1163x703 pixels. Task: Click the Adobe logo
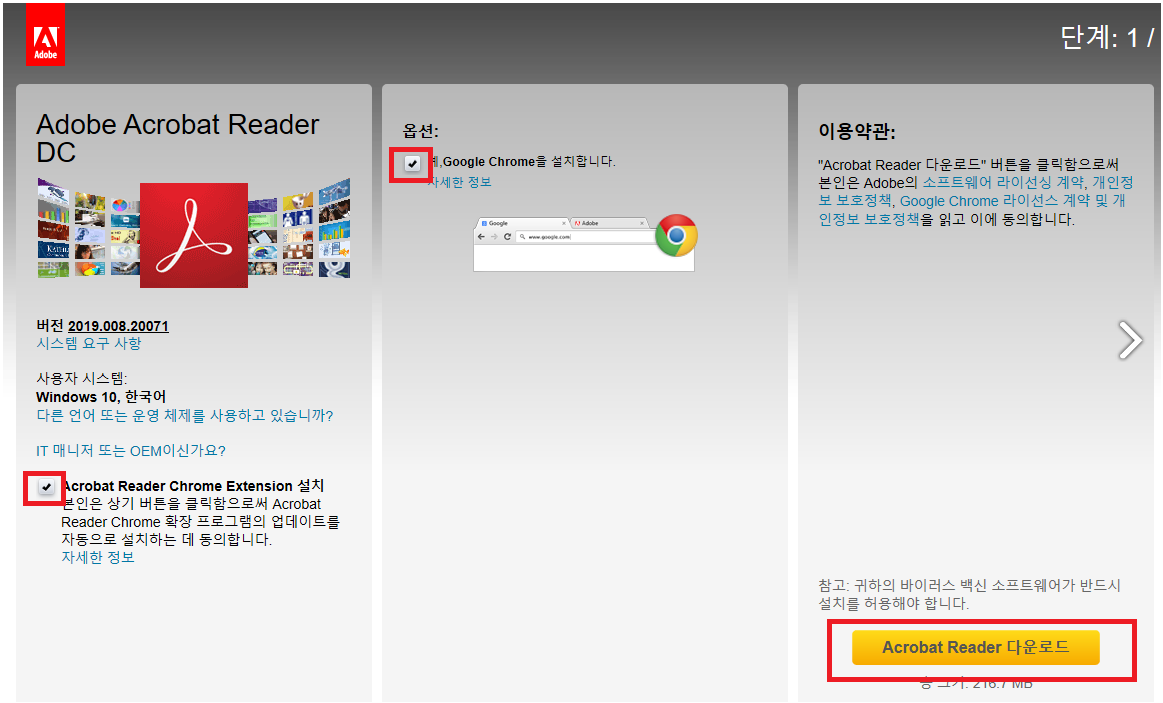point(45,35)
